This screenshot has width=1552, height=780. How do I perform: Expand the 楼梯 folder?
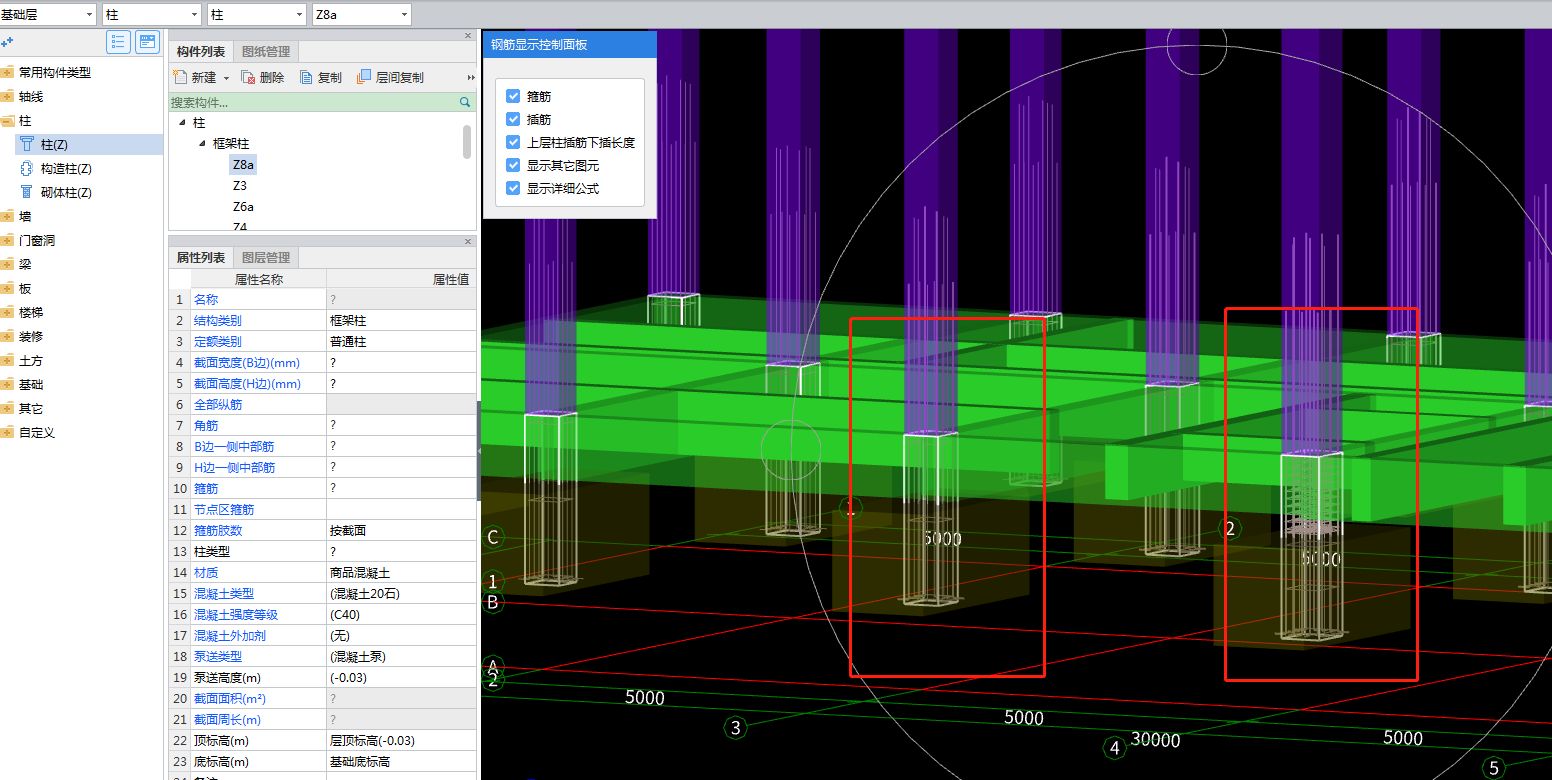[7, 312]
